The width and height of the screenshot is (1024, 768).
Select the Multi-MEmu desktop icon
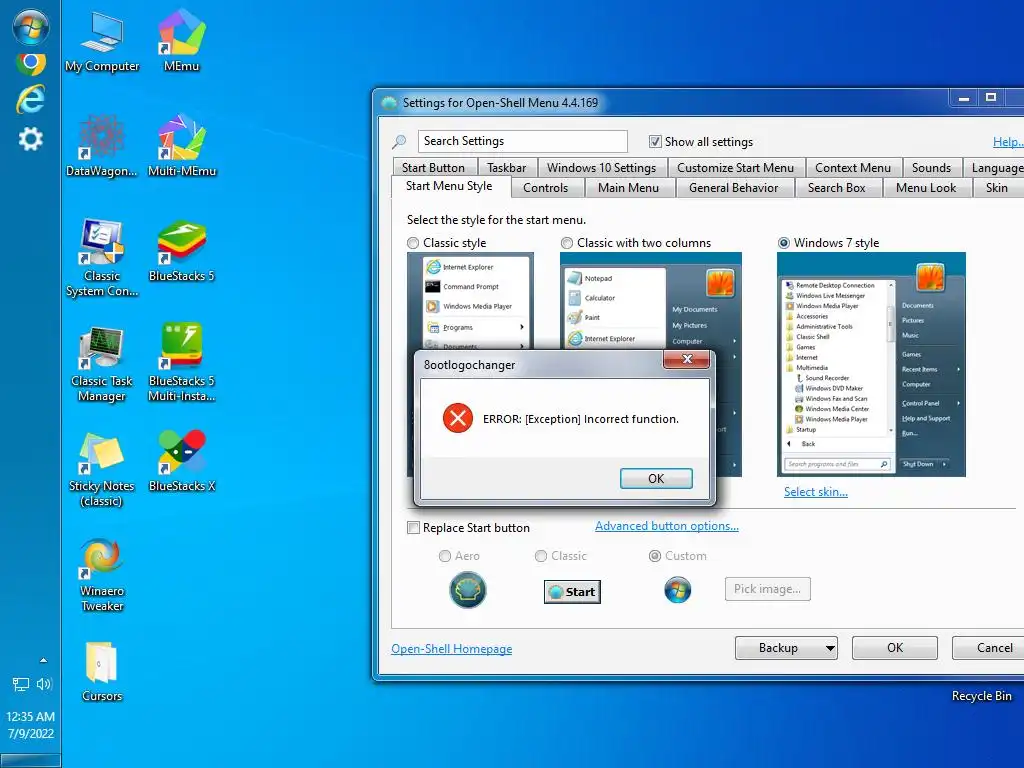182,146
